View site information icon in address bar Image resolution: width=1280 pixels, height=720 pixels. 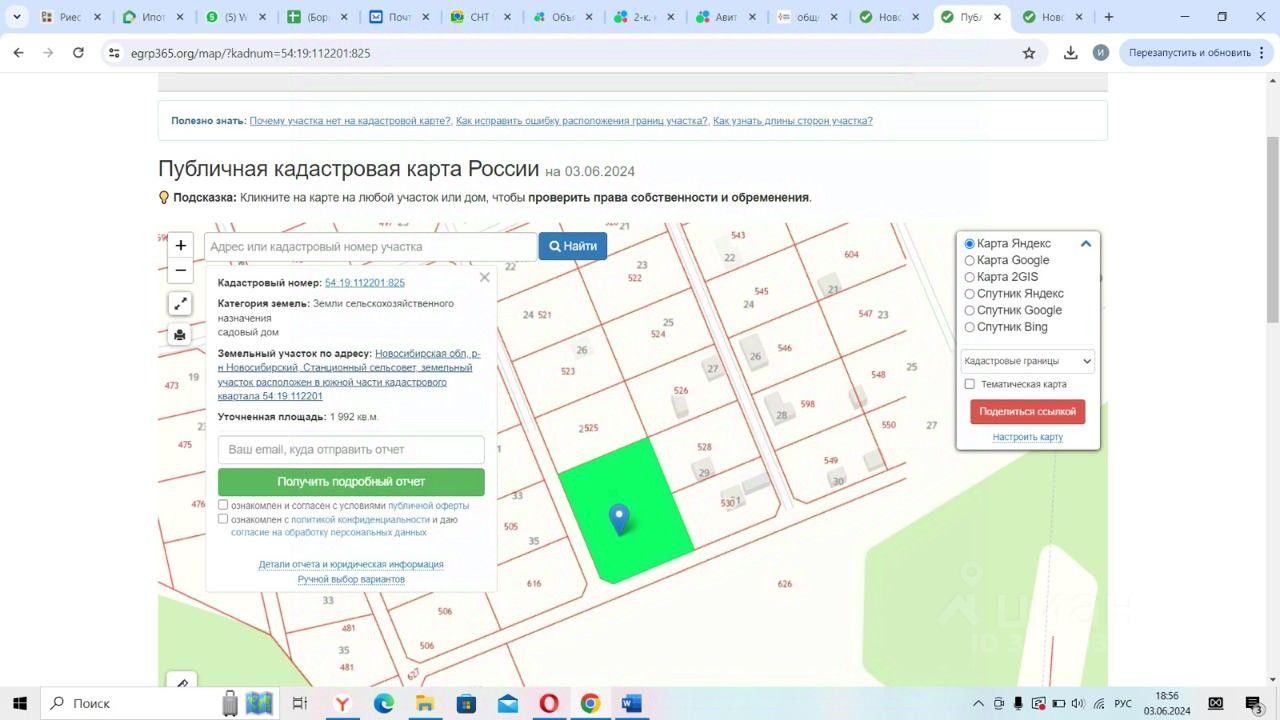click(113, 53)
